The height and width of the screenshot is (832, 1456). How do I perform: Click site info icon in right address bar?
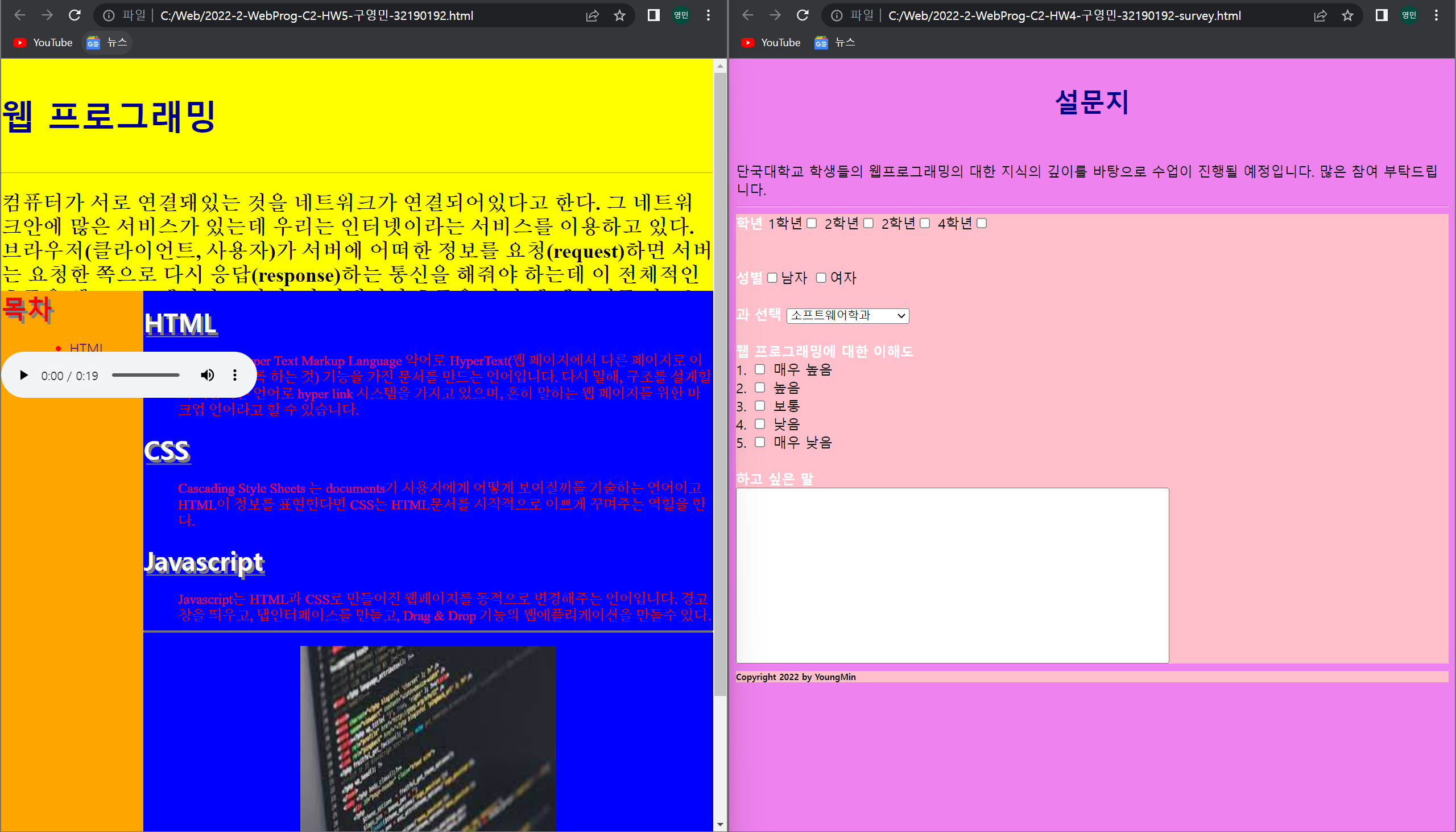point(837,15)
